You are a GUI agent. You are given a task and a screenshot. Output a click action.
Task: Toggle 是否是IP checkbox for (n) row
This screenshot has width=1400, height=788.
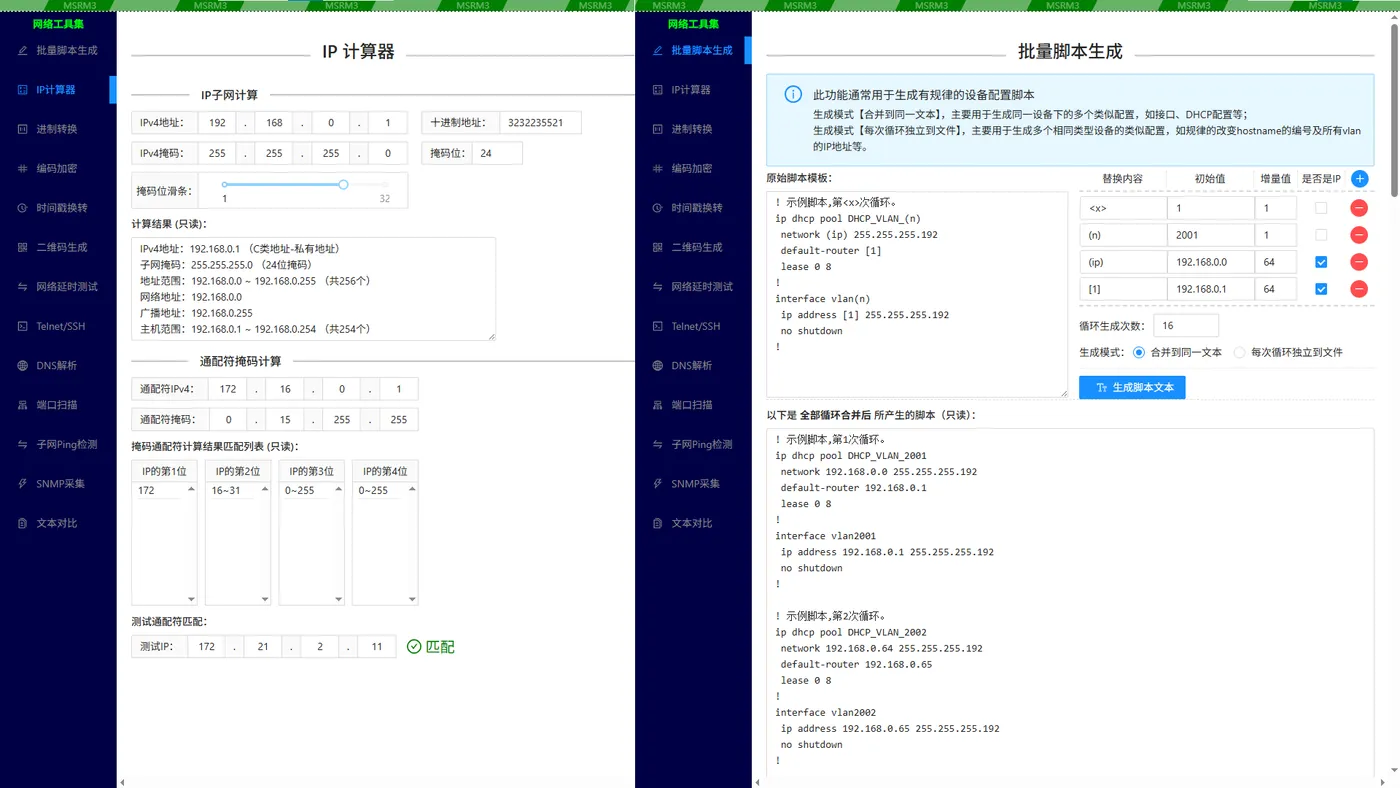[1322, 235]
